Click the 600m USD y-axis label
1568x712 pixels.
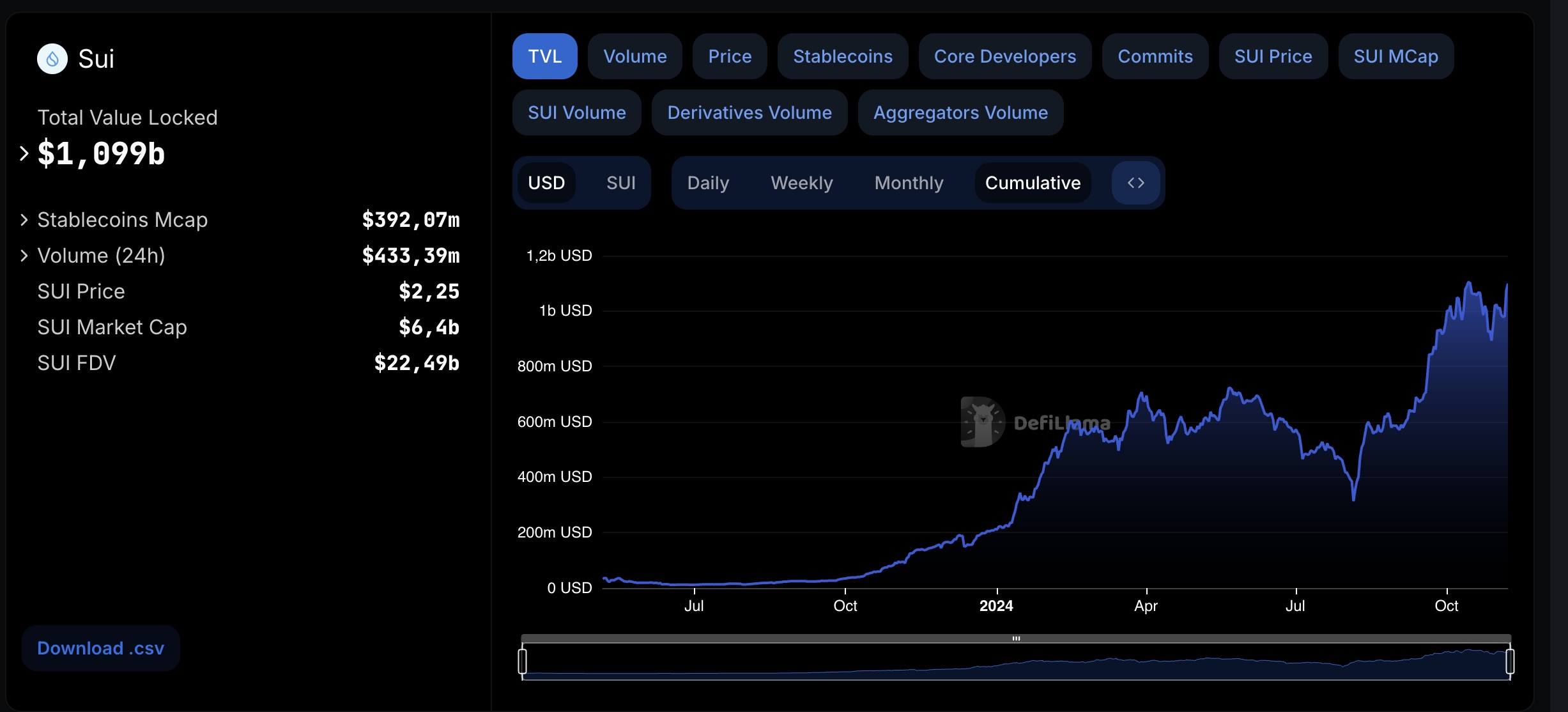click(555, 422)
